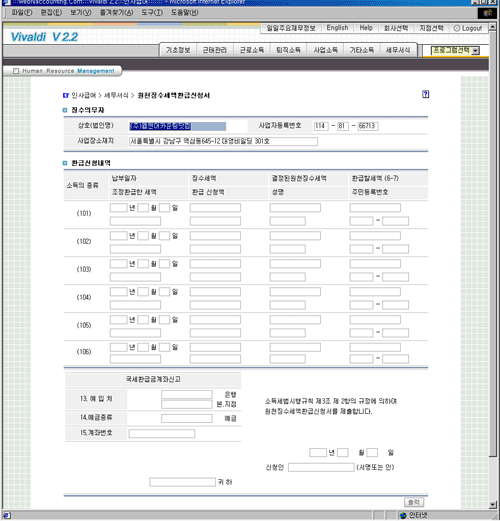Screen dimensions: 500x521
Task: Click the 결정된원천징수세액 field in row (102)
Action: 295,236
